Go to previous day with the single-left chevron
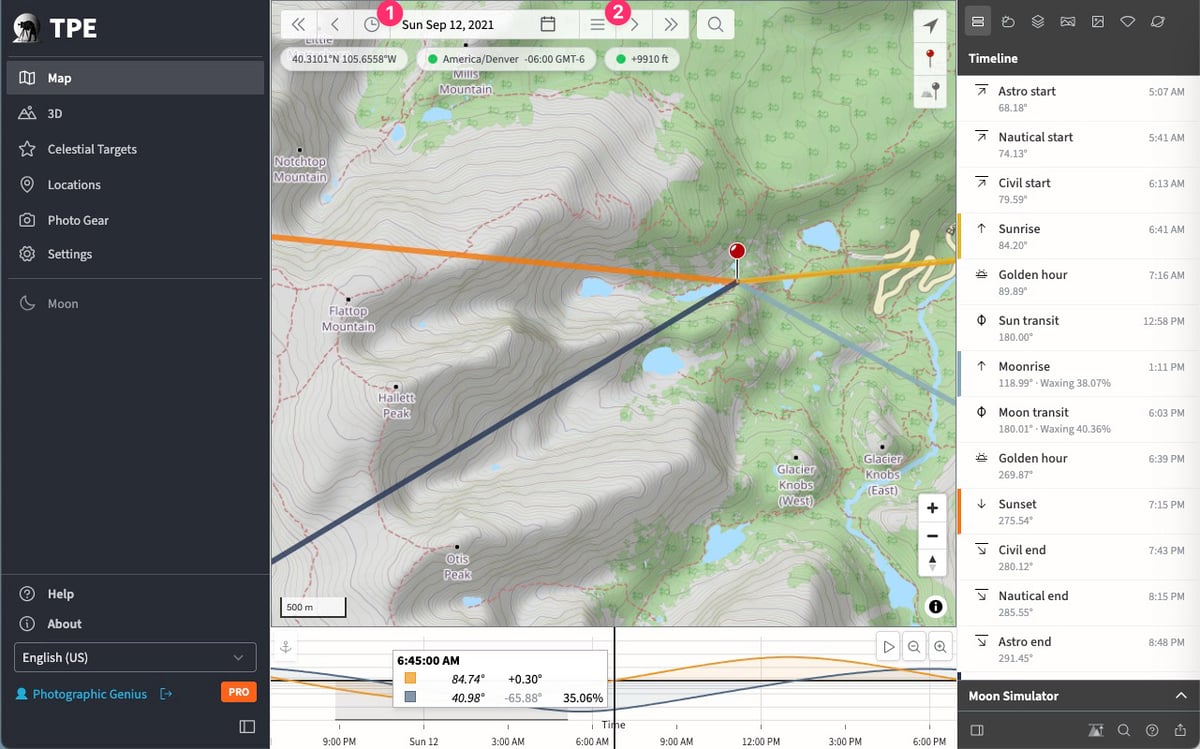Screen dimensions: 1200x749 (335, 24)
